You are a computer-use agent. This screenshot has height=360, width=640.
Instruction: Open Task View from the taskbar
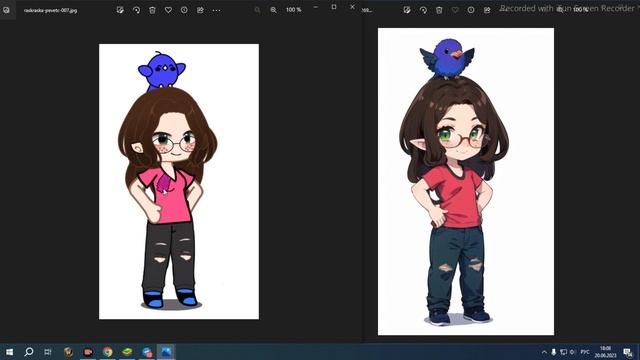(48, 351)
